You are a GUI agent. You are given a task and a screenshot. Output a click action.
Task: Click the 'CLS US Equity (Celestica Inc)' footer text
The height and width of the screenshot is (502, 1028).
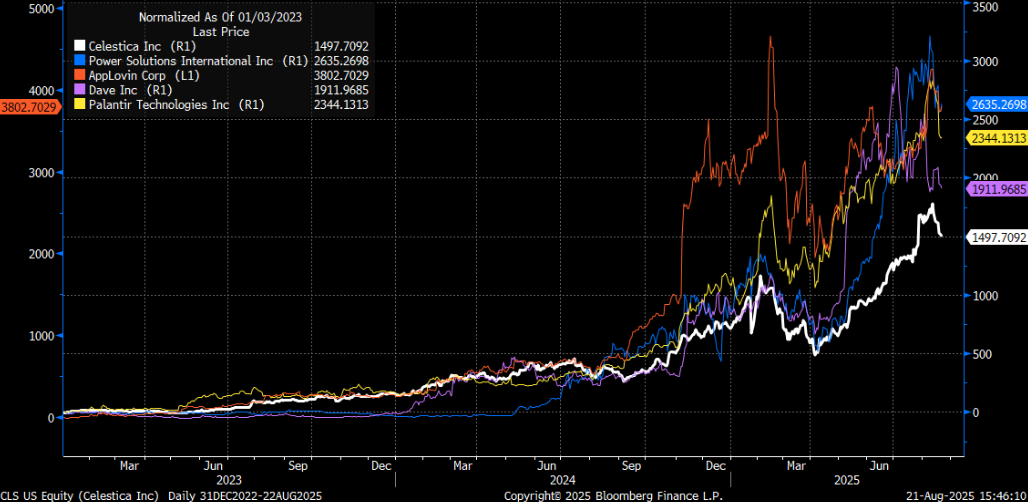pyautogui.click(x=81, y=495)
